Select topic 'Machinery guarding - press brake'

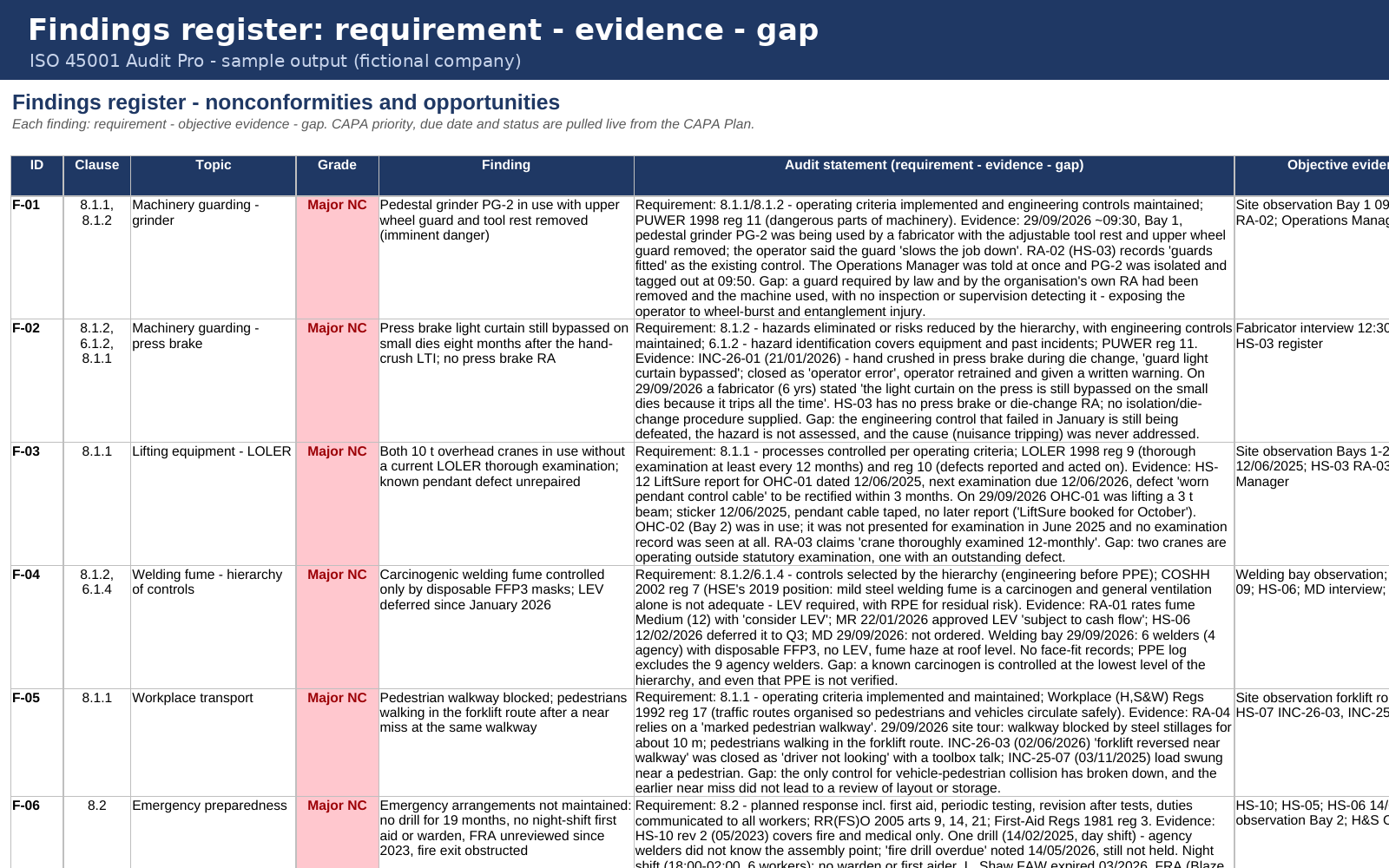pyautogui.click(x=214, y=381)
